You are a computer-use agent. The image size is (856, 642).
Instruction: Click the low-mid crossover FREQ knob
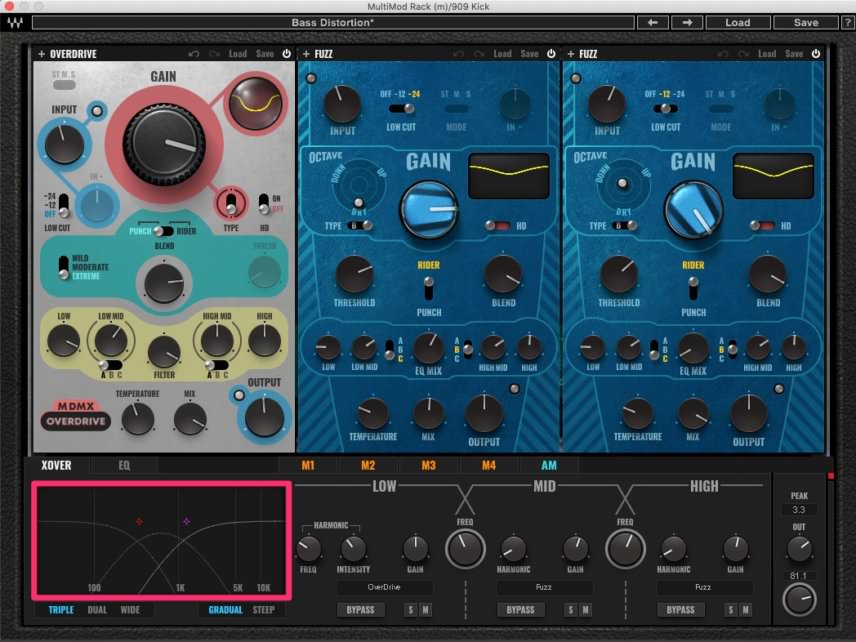[x=465, y=549]
